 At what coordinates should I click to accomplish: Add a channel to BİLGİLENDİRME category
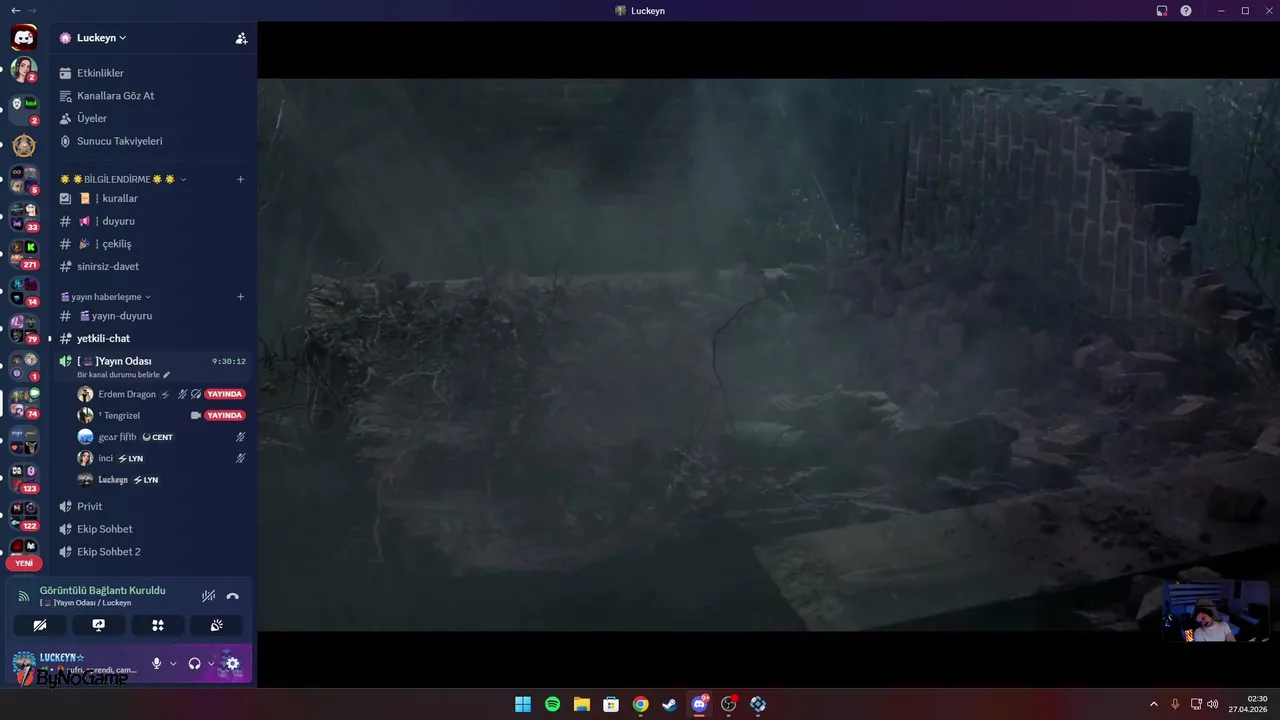[x=240, y=179]
